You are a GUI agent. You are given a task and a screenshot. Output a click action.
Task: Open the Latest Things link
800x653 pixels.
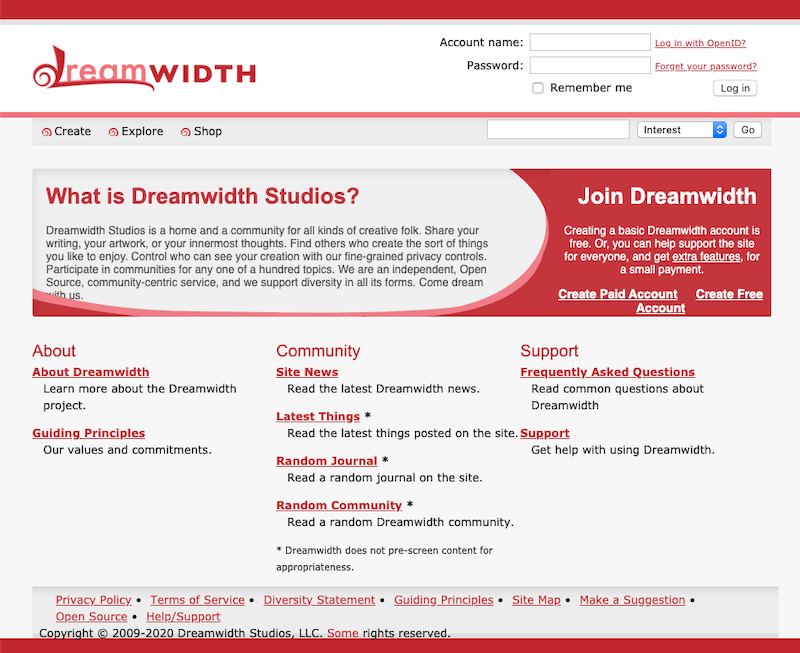coord(318,417)
